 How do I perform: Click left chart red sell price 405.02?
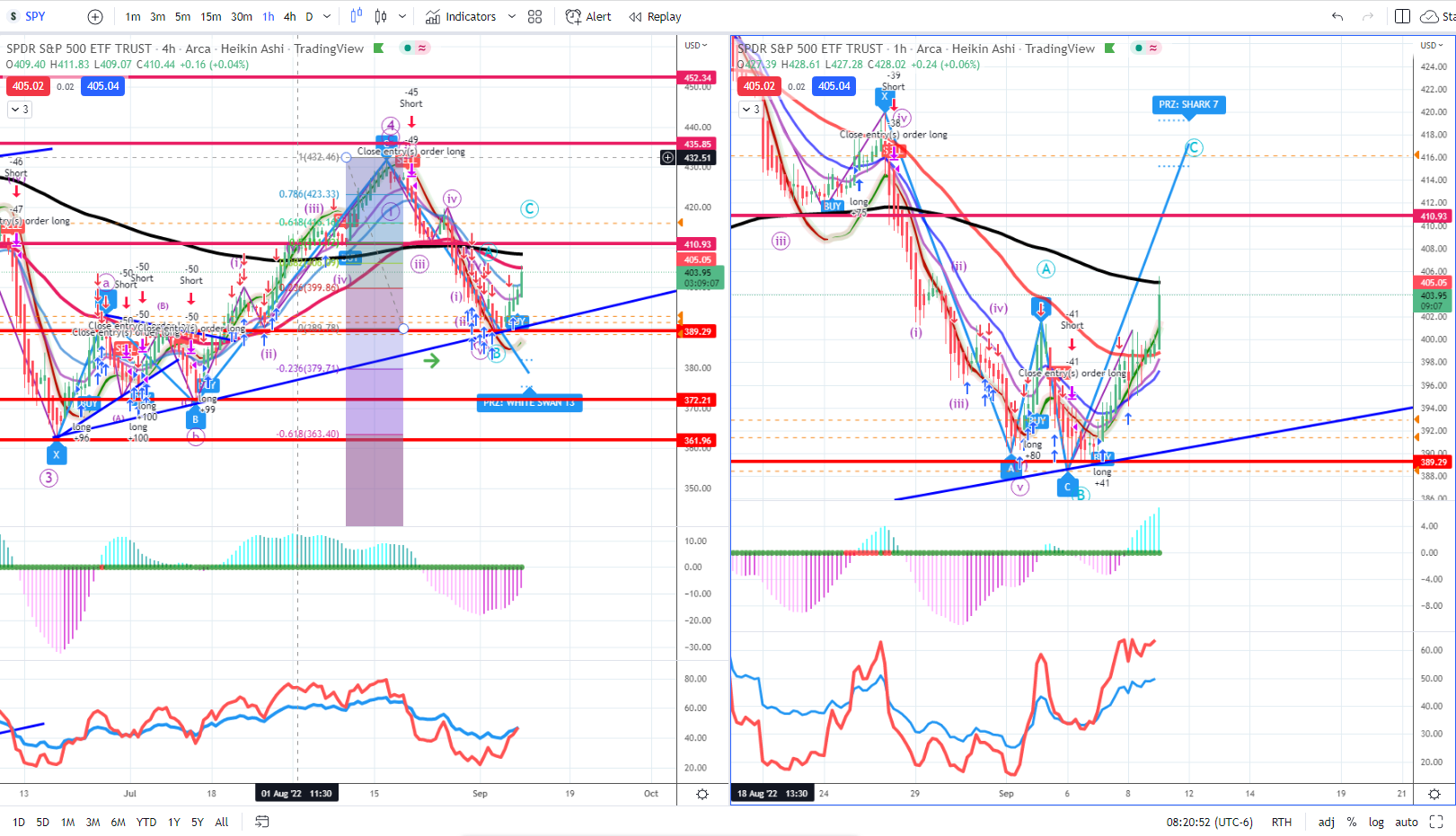28,86
